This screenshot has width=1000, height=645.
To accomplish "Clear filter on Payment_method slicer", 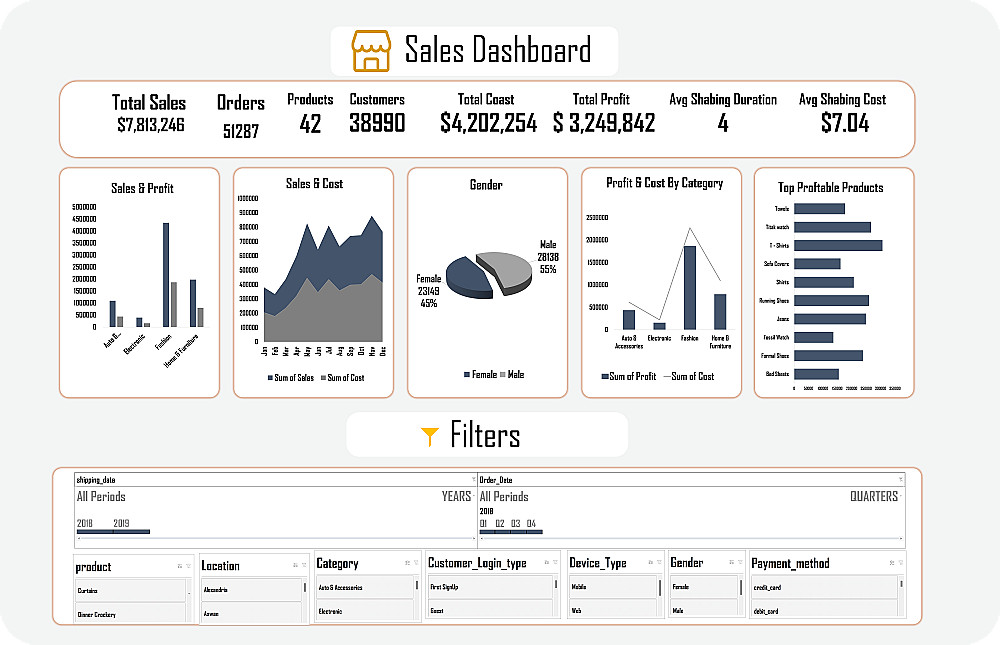I will tap(901, 563).
